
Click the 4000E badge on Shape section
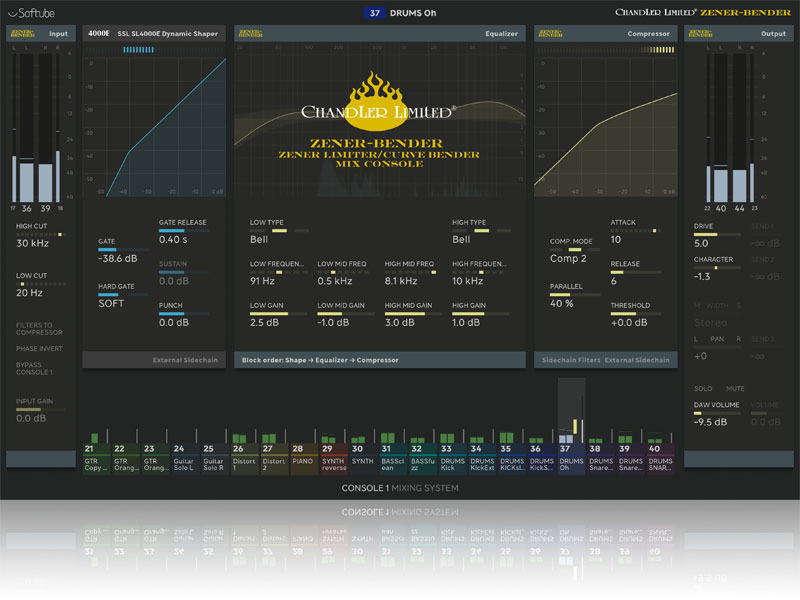pyautogui.click(x=99, y=33)
